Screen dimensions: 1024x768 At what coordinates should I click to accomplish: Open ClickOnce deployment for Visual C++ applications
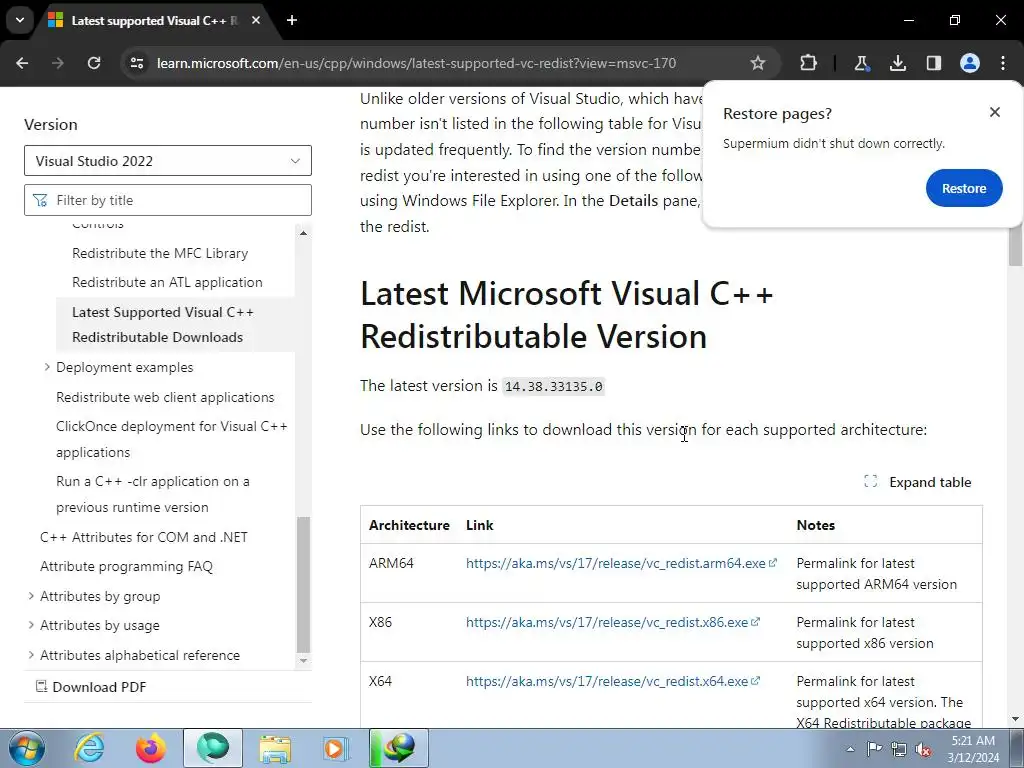click(172, 439)
